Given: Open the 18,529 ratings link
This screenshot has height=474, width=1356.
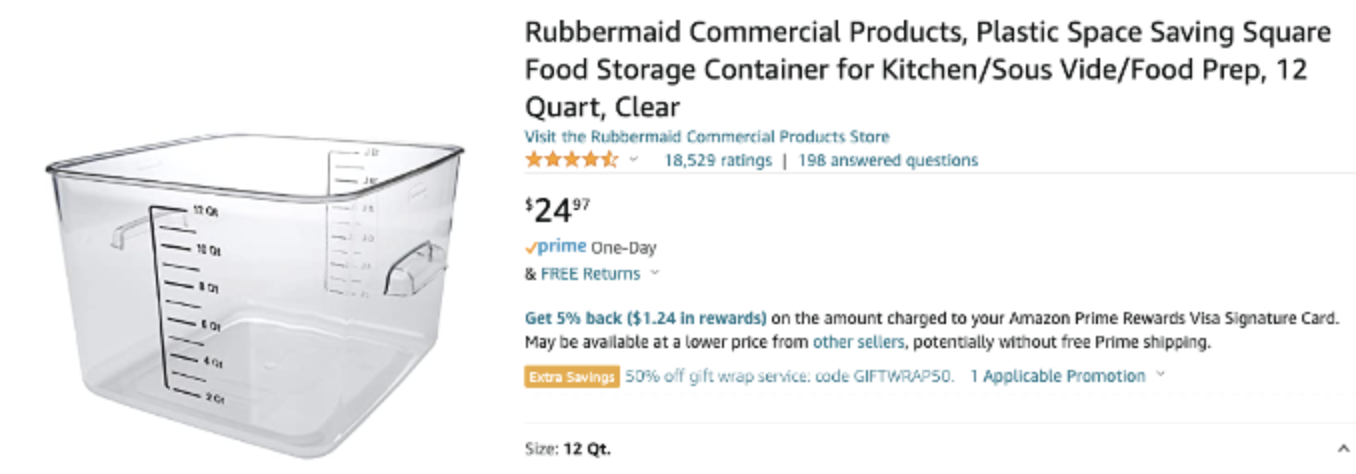Looking at the screenshot, I should coord(717,160).
